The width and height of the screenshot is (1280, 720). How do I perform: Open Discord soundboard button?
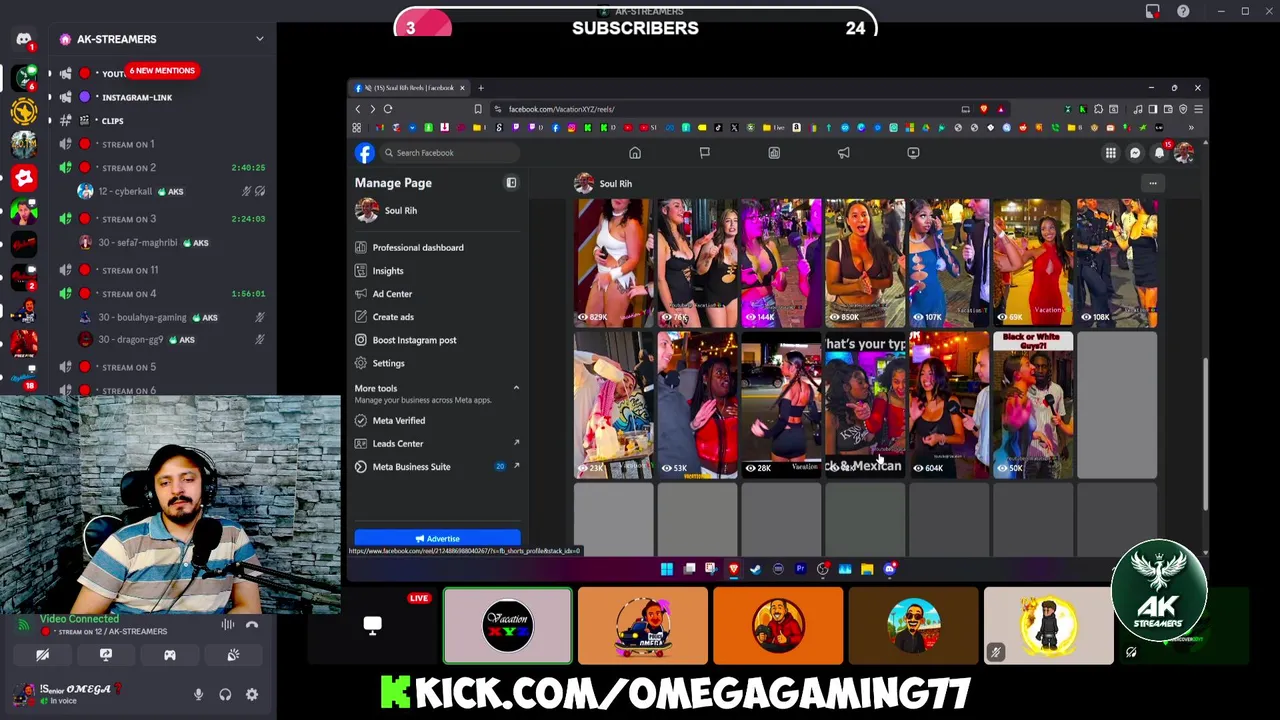click(x=233, y=655)
